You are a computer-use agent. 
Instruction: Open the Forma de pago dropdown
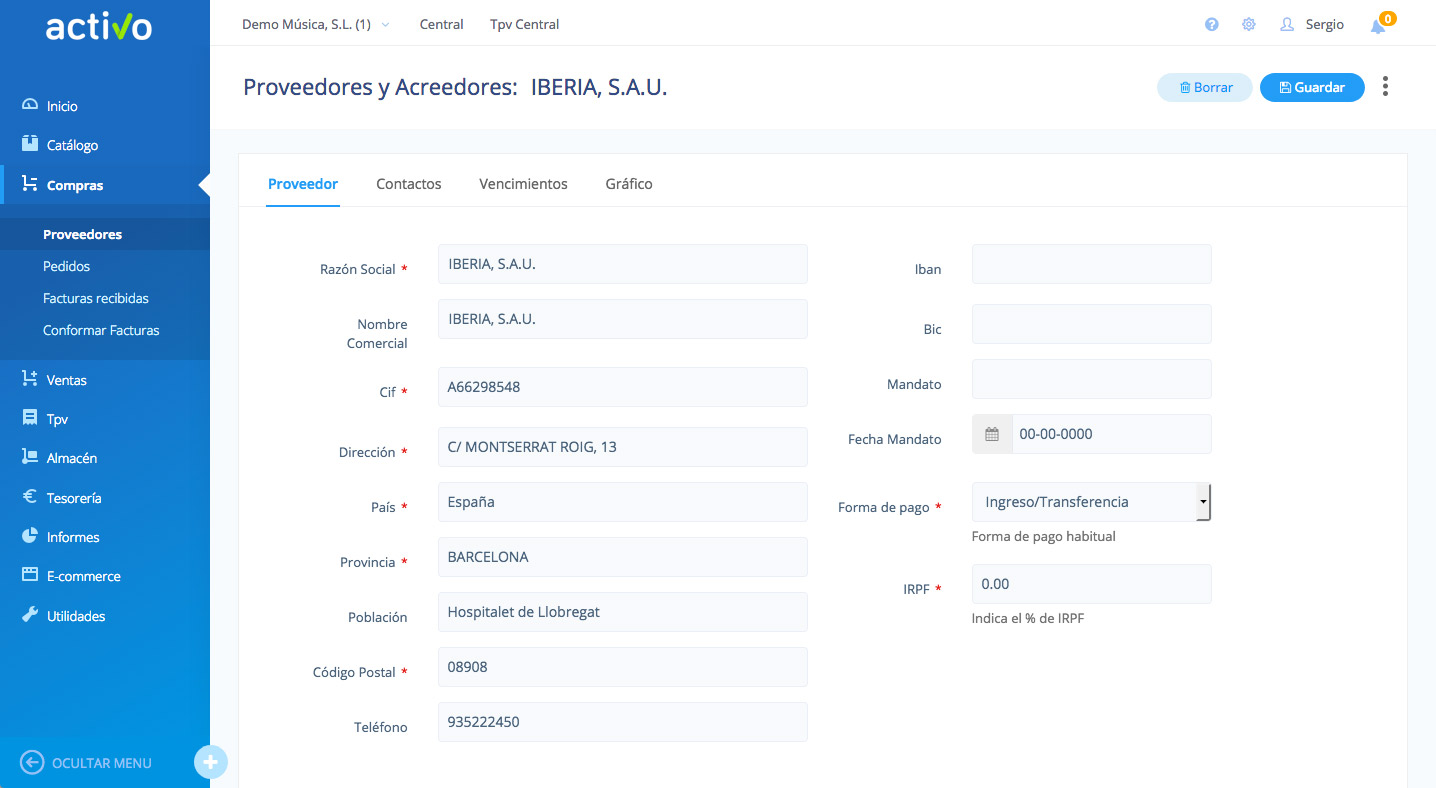[1091, 502]
